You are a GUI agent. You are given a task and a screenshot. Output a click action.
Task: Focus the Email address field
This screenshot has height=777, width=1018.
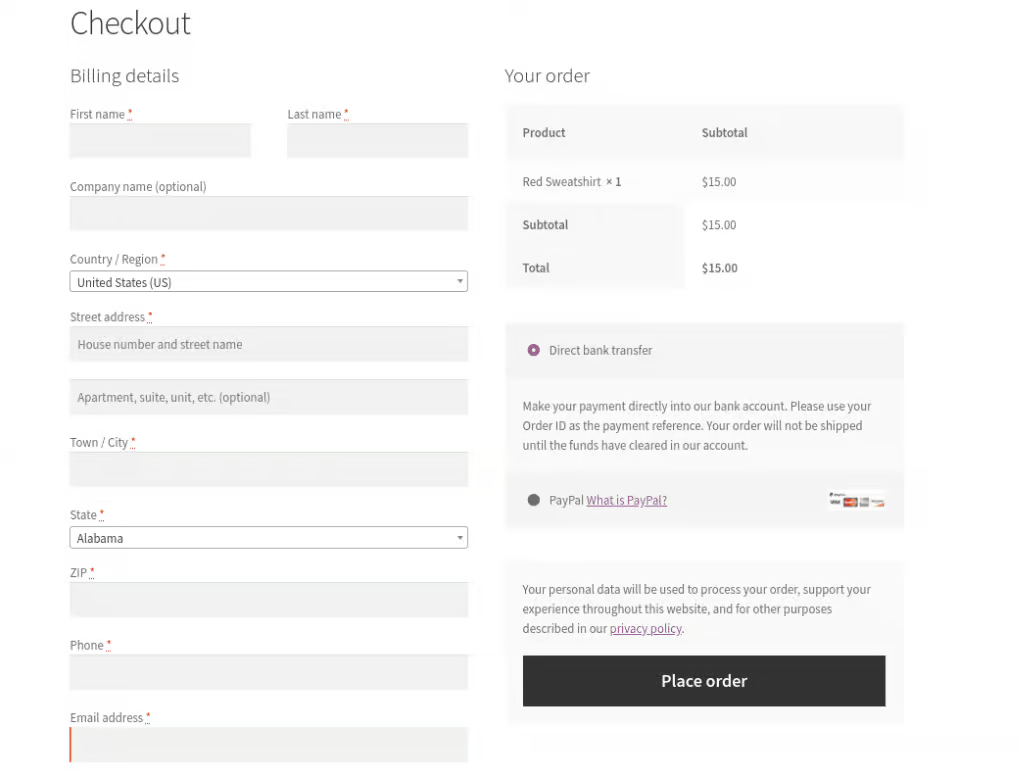click(x=268, y=744)
